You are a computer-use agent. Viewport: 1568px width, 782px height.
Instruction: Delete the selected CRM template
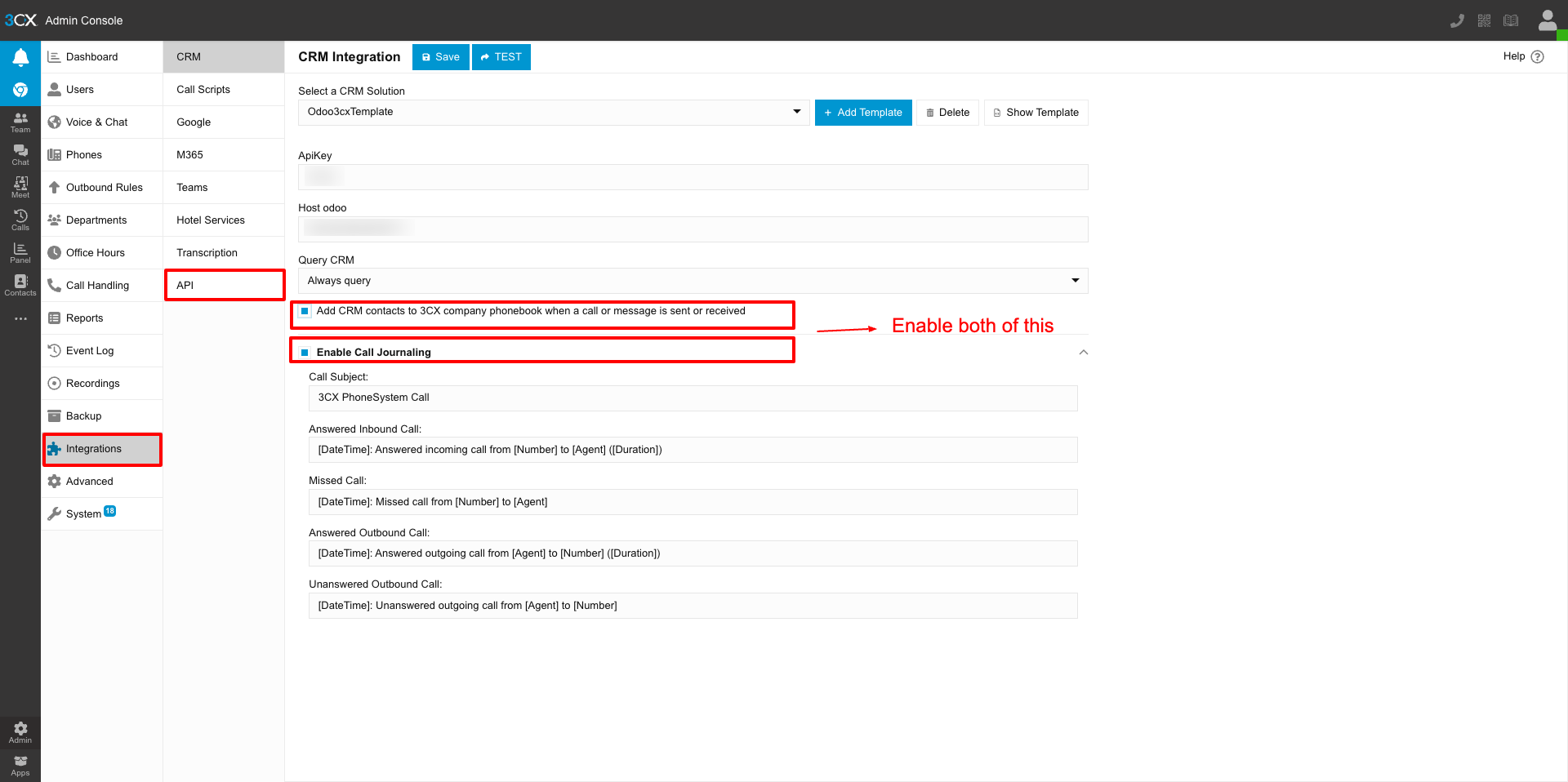tap(947, 113)
